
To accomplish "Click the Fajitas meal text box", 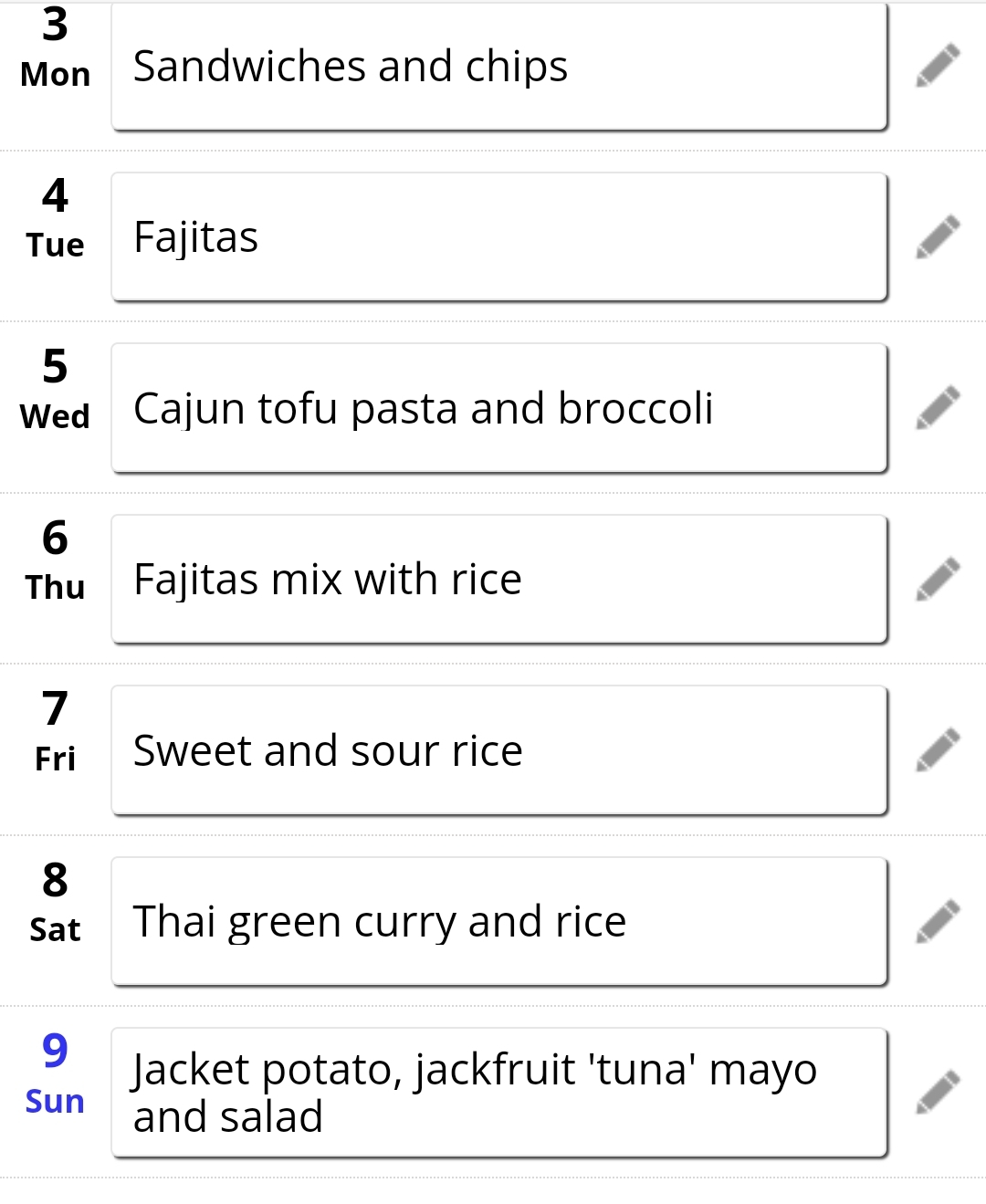I will pyautogui.click(x=499, y=237).
